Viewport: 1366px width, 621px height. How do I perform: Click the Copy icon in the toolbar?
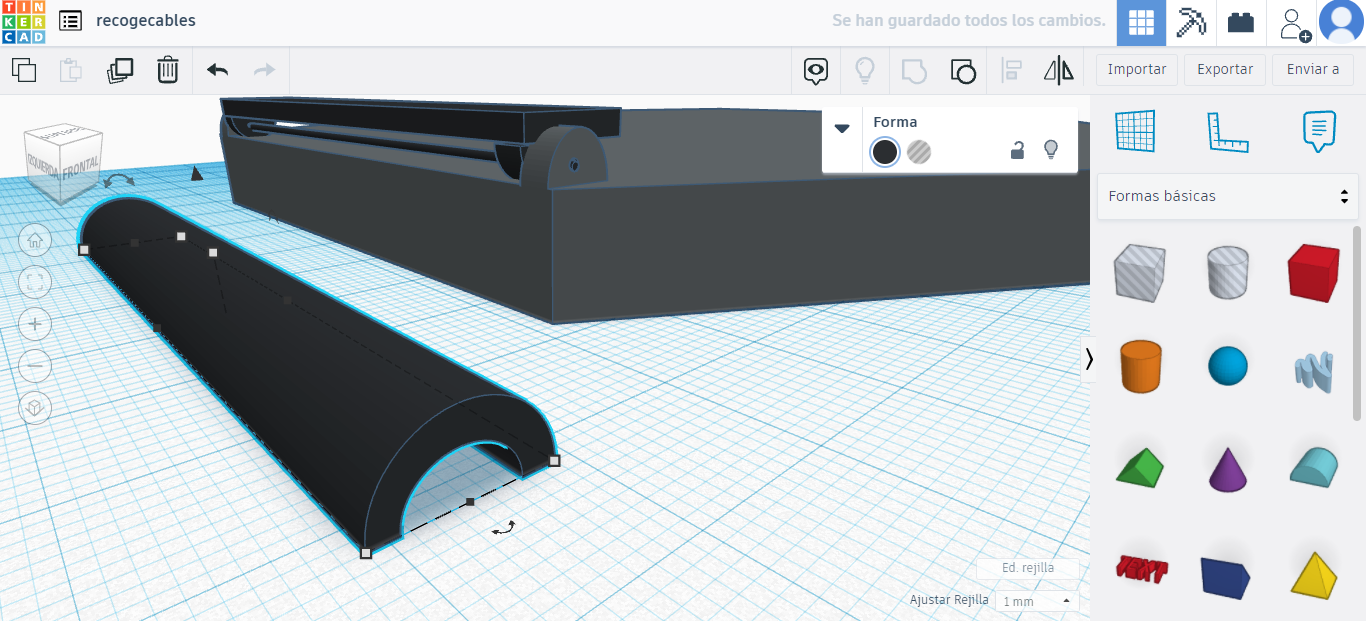tap(23, 70)
